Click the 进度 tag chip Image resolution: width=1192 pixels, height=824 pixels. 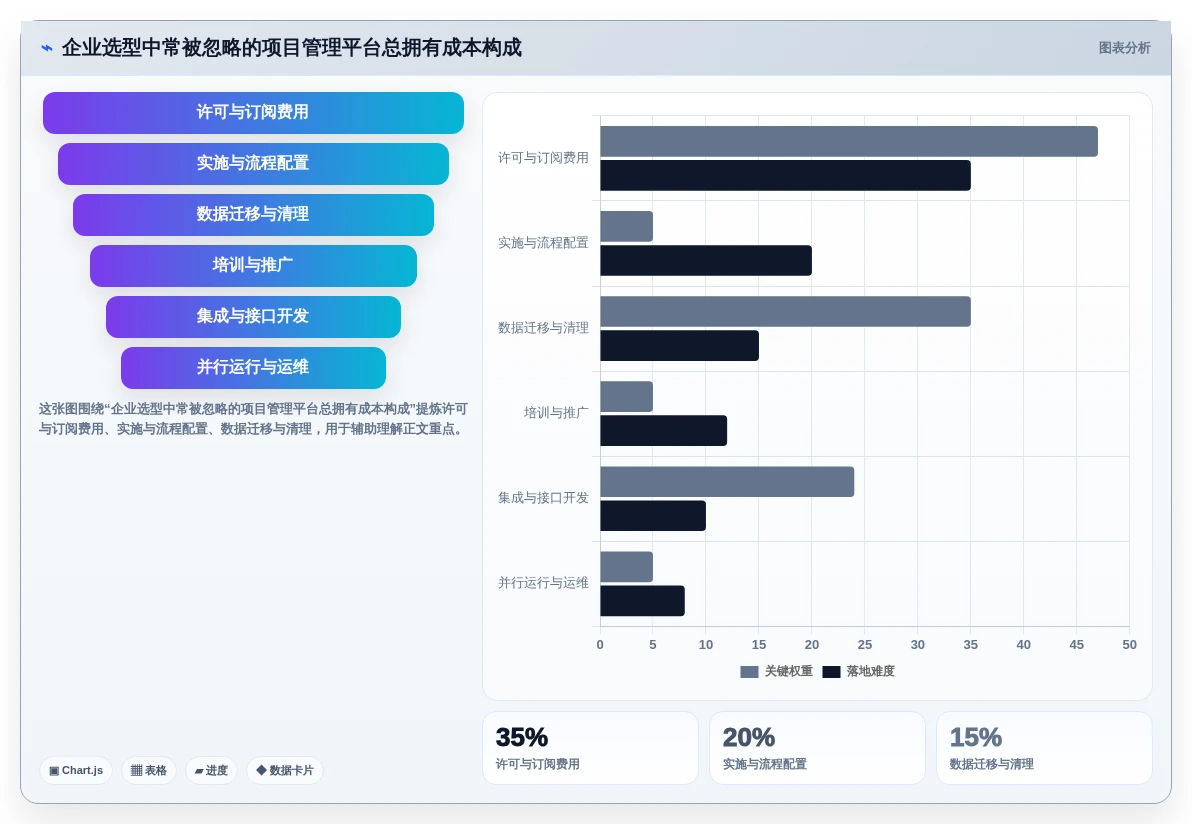click(211, 770)
